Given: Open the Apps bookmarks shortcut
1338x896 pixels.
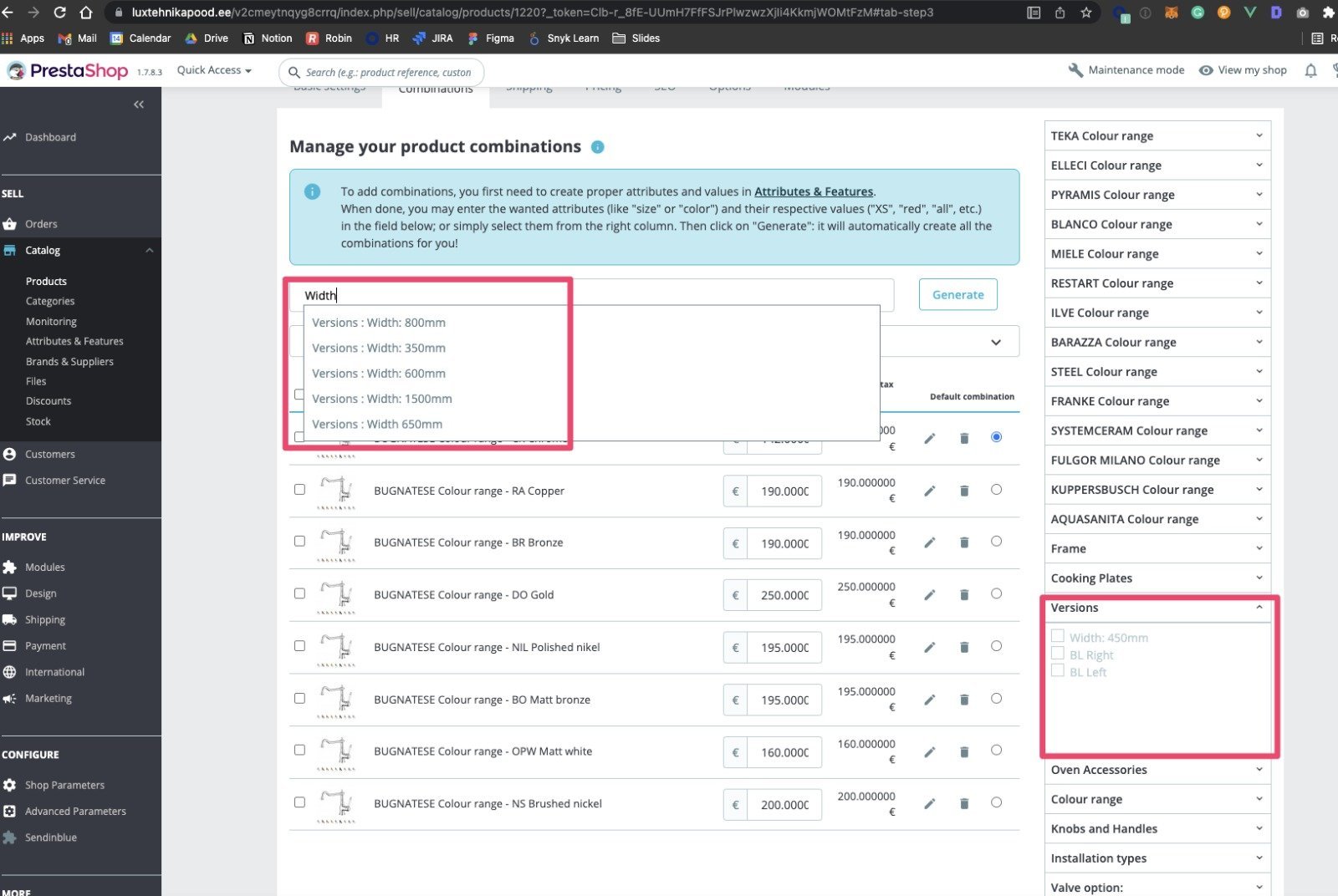Looking at the screenshot, I should [23, 38].
